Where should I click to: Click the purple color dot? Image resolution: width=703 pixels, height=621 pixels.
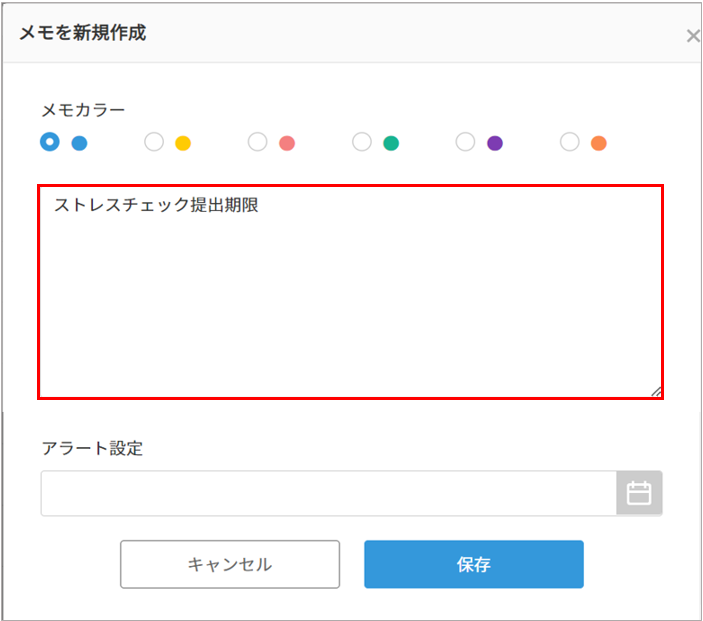point(495,143)
